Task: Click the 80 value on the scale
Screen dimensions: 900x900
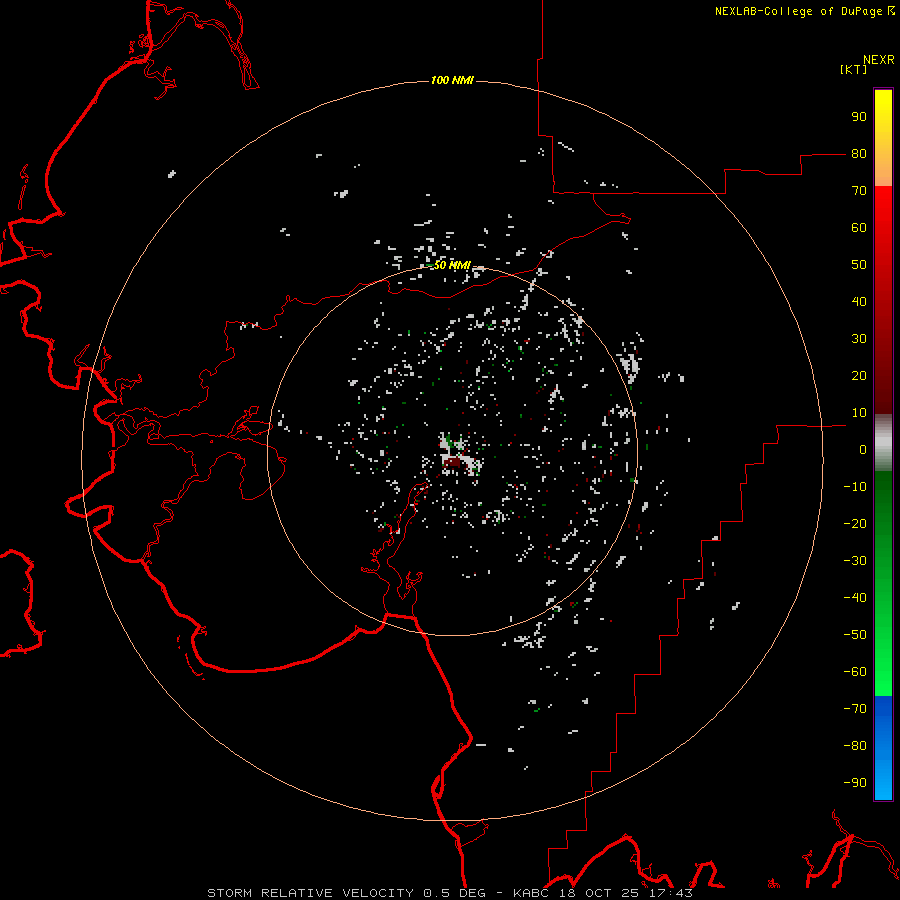Action: click(x=859, y=153)
